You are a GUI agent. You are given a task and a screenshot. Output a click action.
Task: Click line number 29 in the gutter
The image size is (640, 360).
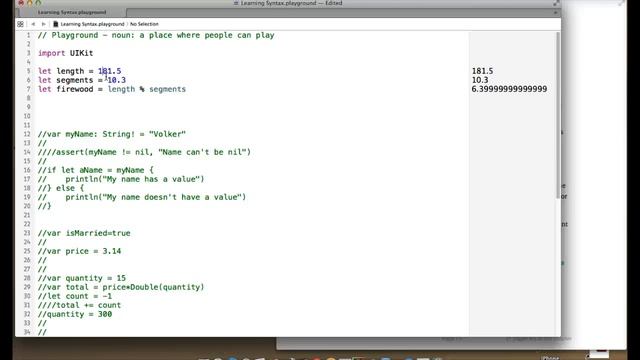click(x=27, y=287)
